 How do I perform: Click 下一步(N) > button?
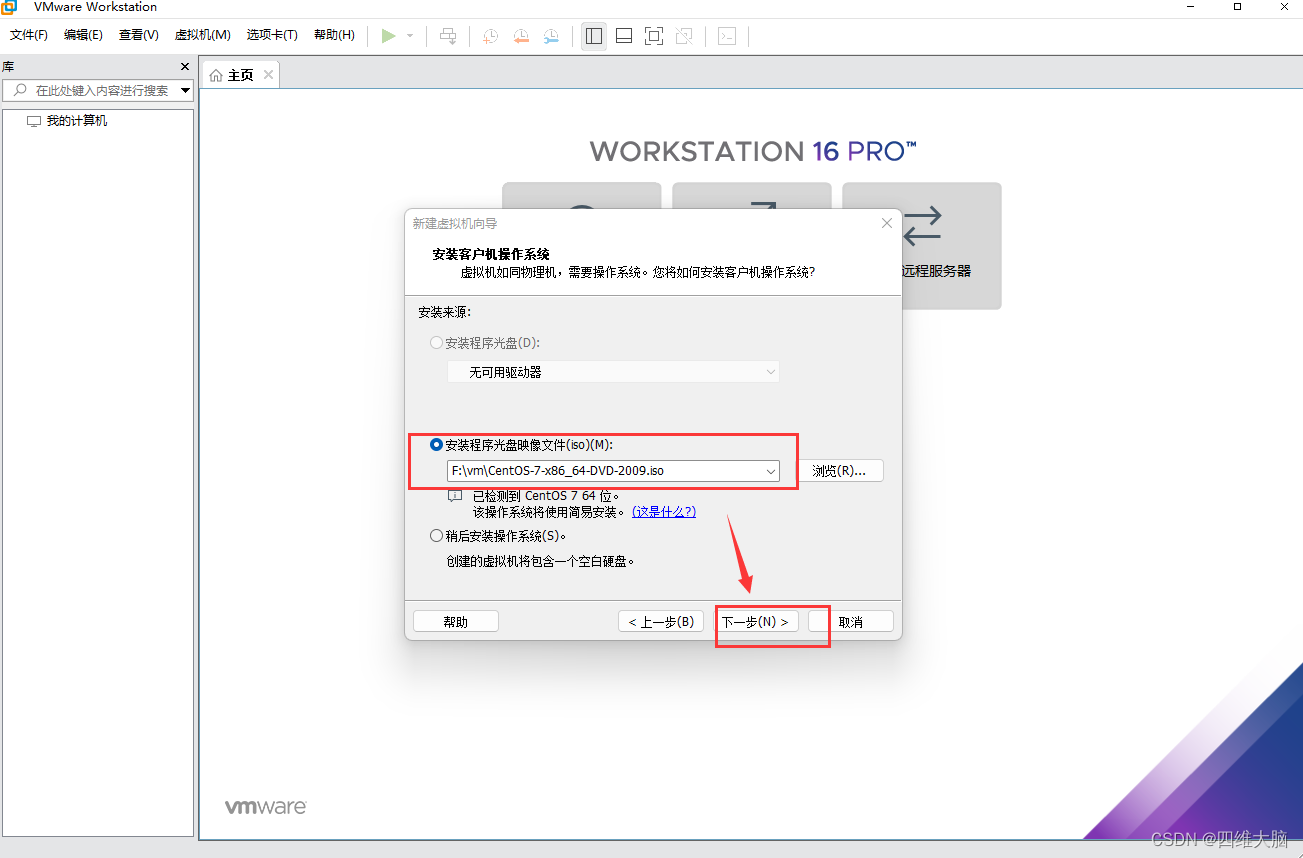[756, 622]
